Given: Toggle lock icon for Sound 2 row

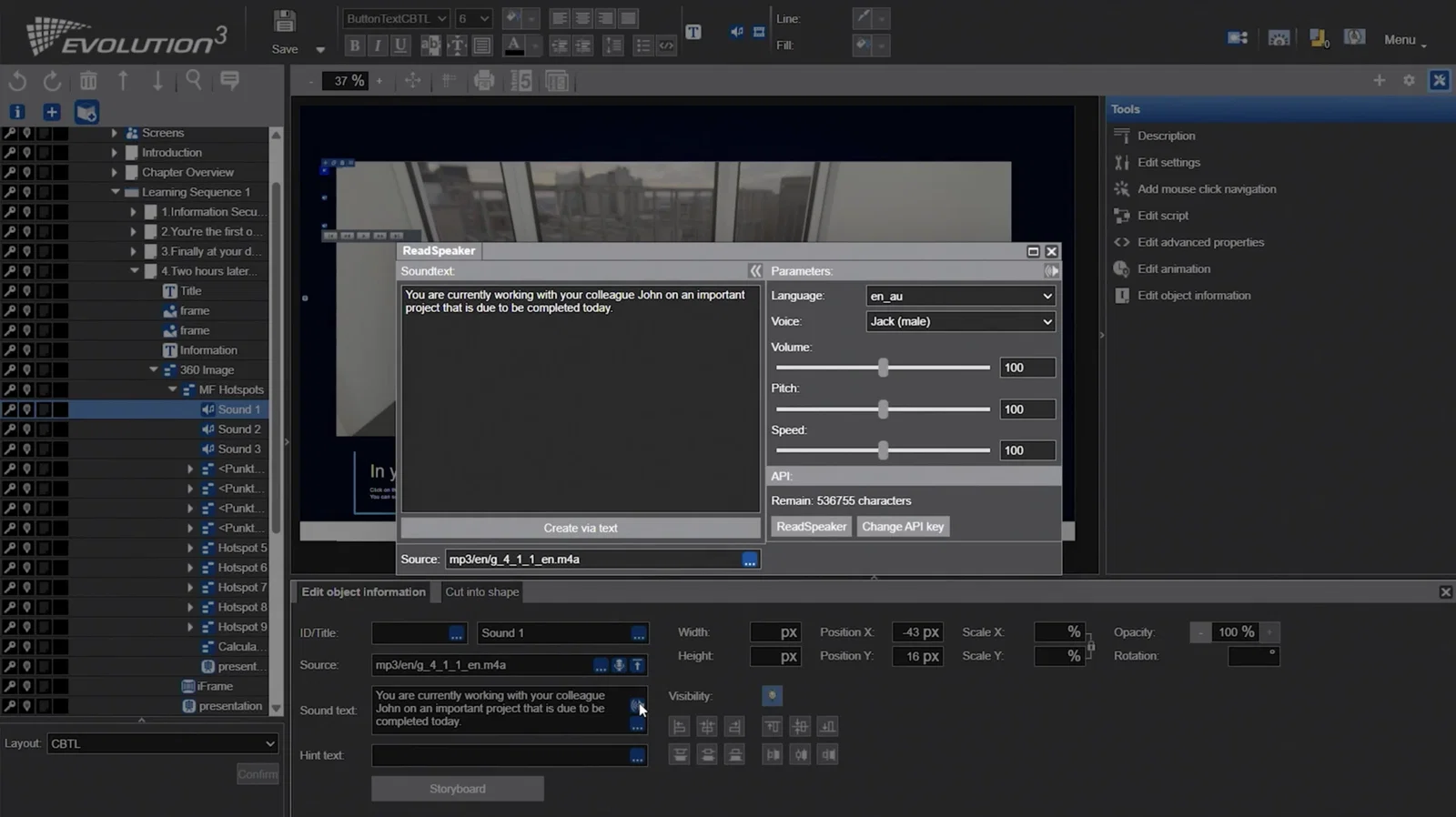Looking at the screenshot, I should (x=10, y=429).
